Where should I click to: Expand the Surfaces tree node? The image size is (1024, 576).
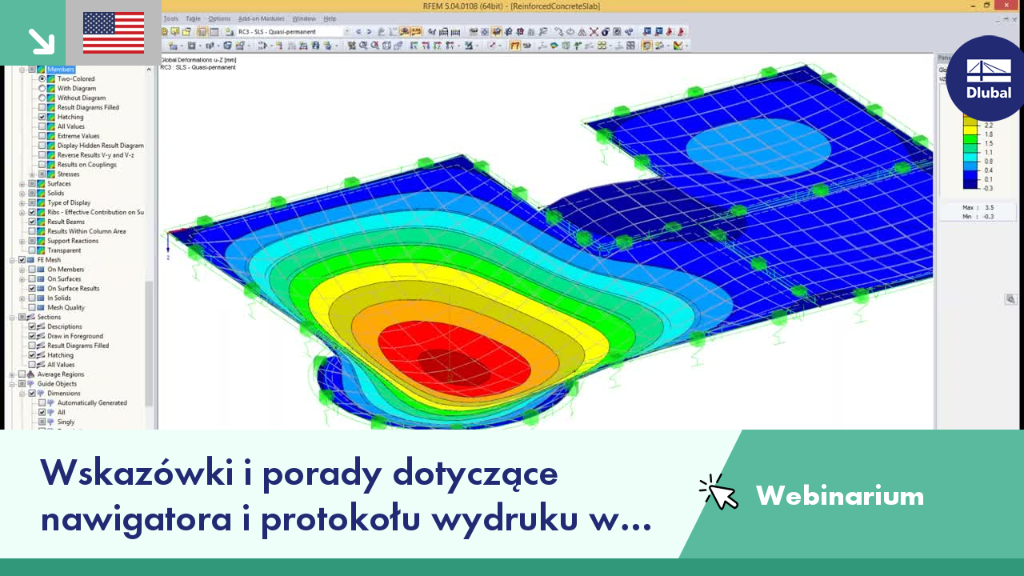[22, 184]
